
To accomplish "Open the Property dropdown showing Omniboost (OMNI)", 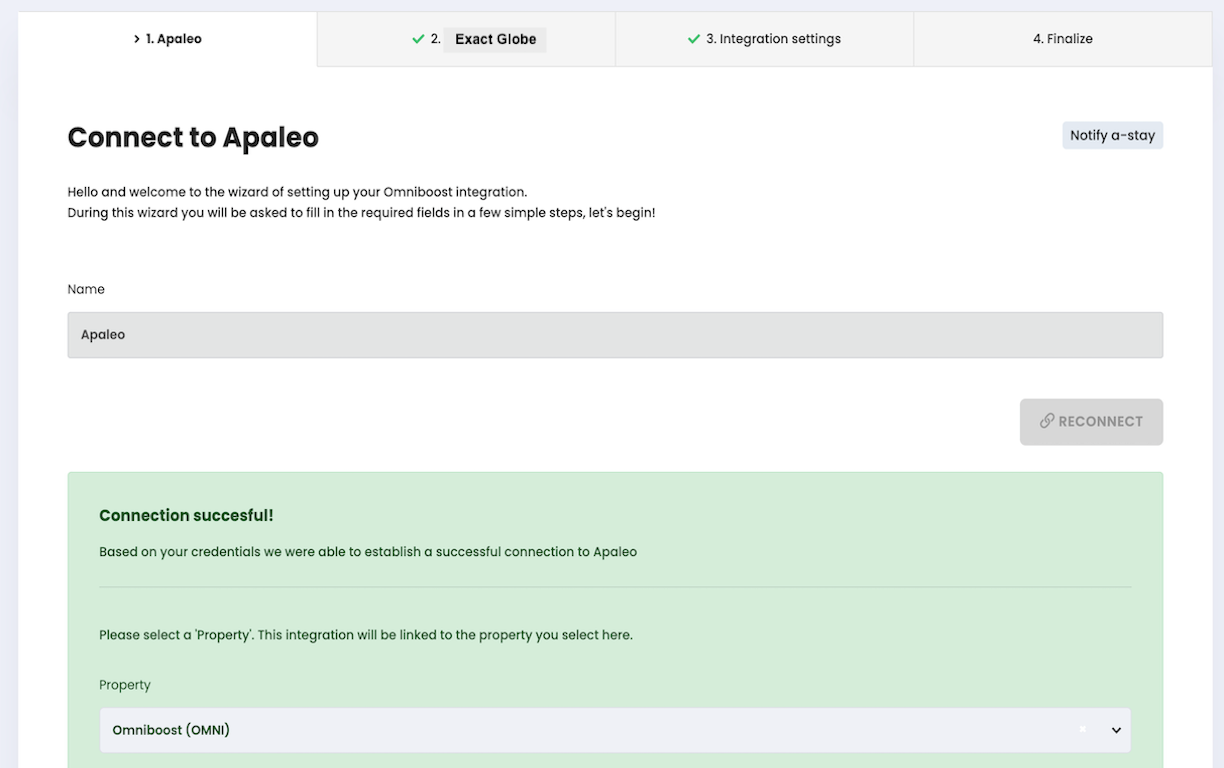I will coord(615,730).
